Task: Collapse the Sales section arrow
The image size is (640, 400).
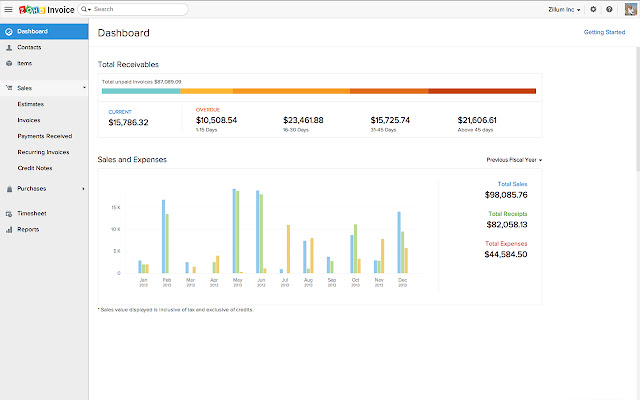Action: [84, 88]
